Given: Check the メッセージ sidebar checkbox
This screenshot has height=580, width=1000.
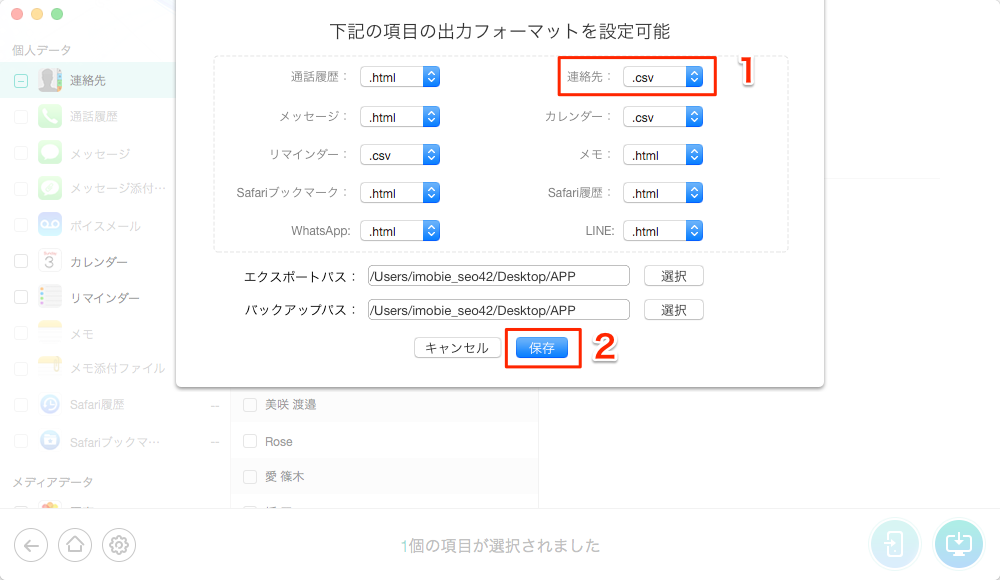Looking at the screenshot, I should pos(21,153).
